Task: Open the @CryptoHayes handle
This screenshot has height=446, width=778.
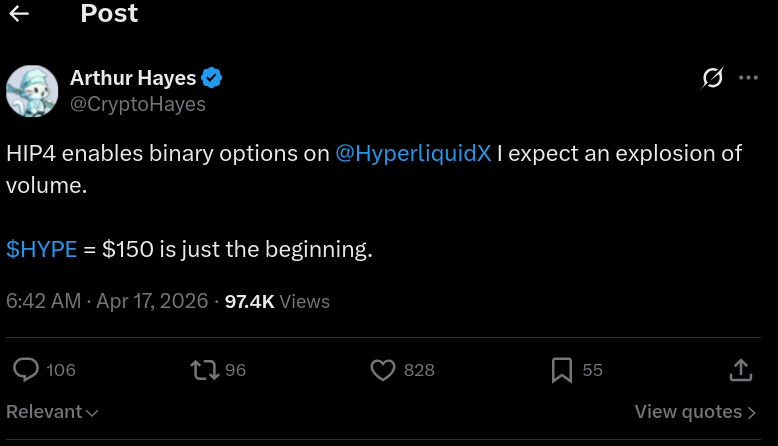Action: point(137,104)
